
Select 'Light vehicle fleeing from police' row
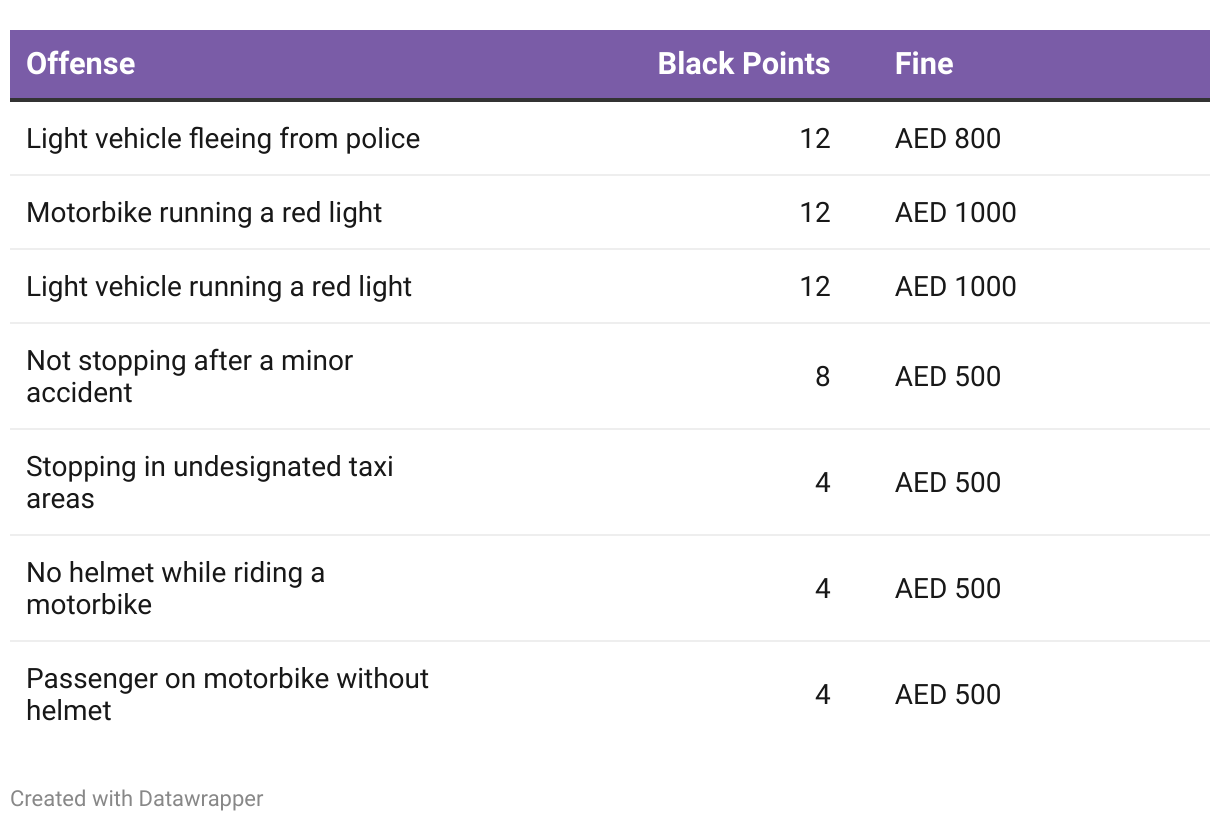[223, 138]
